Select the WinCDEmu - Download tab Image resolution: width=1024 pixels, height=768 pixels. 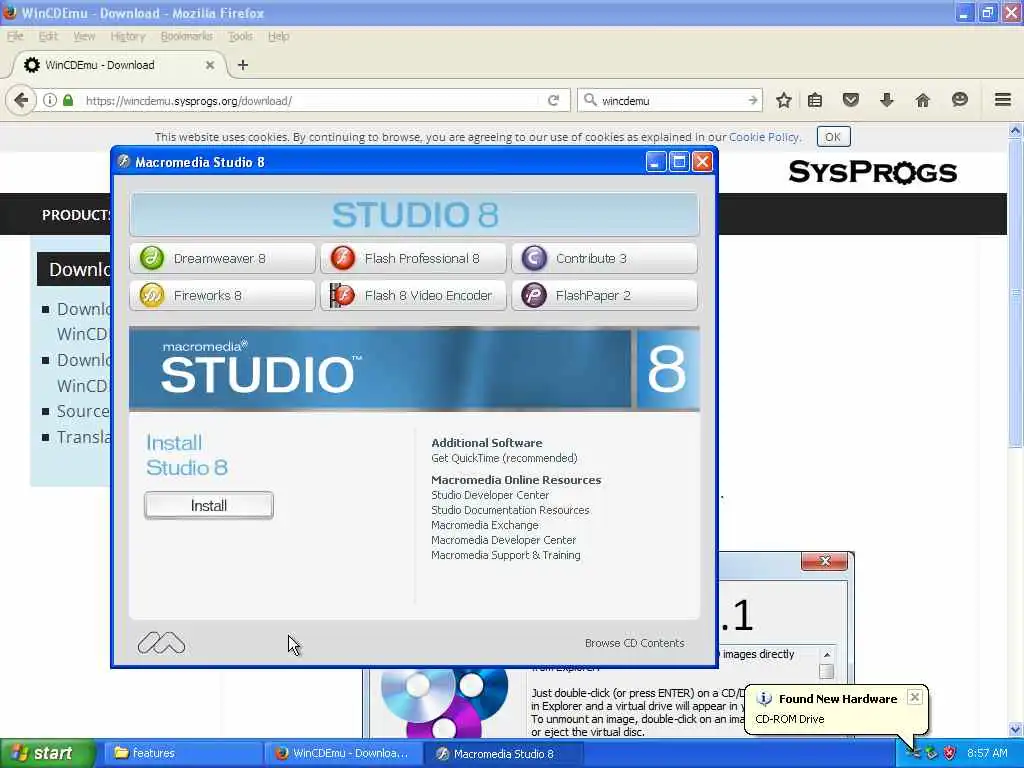tap(118, 65)
